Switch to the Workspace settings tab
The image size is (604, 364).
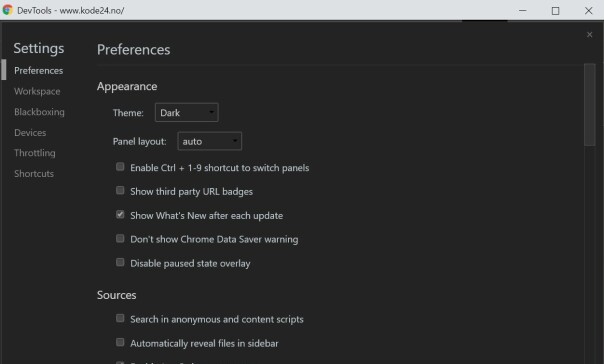(x=37, y=91)
